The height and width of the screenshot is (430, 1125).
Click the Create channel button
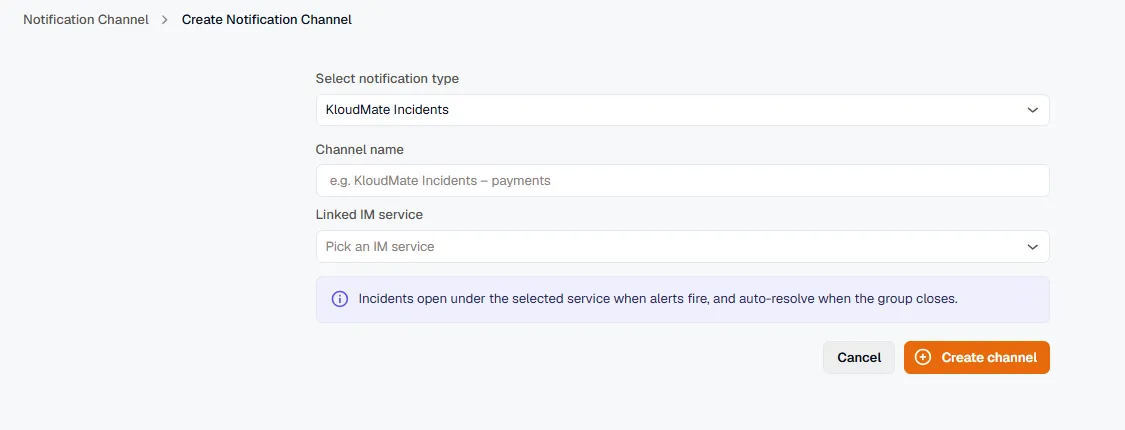[x=976, y=357]
